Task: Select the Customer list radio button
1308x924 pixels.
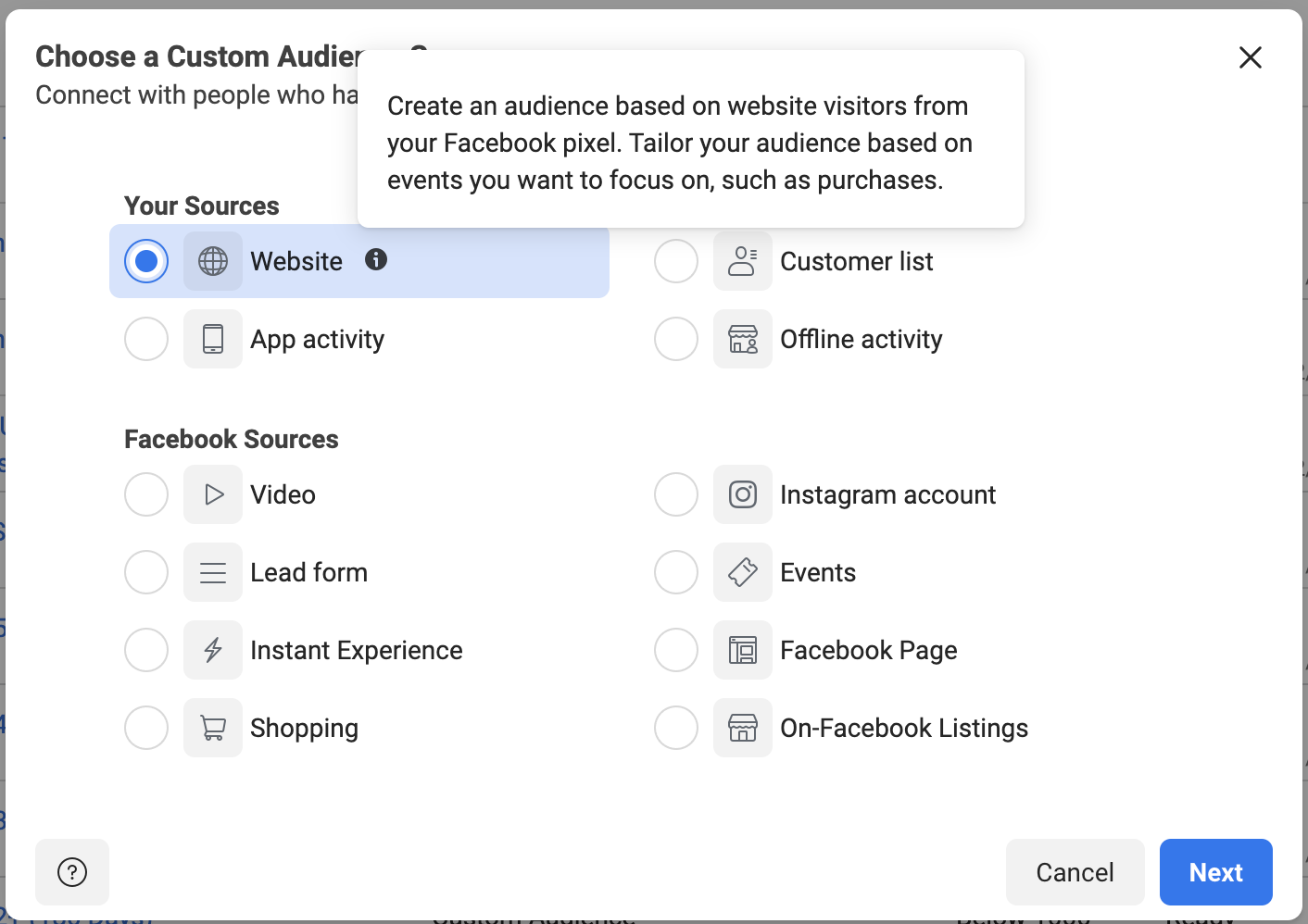Action: [676, 261]
